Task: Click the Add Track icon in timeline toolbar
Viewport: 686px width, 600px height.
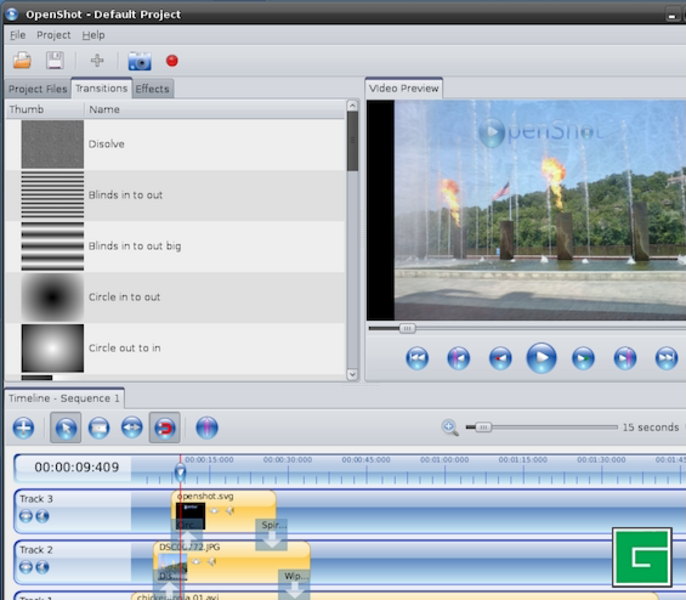Action: [23, 428]
